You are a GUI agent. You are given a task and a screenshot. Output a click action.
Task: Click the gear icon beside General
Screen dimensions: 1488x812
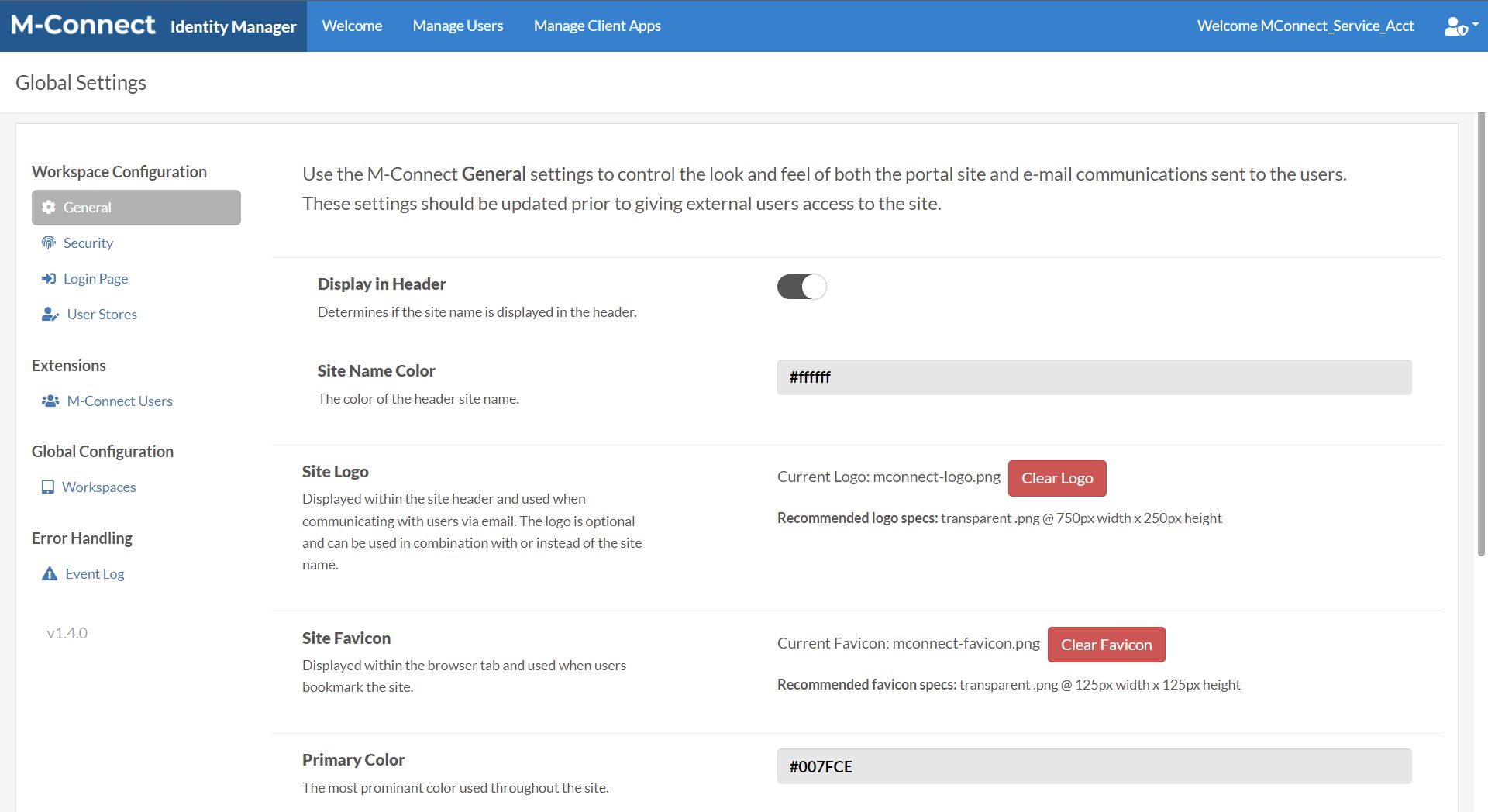coord(49,207)
